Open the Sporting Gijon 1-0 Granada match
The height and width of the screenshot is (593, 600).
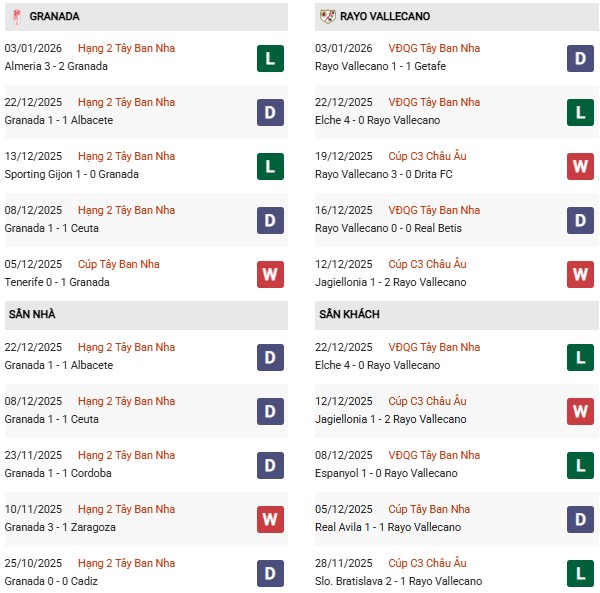coord(71,174)
